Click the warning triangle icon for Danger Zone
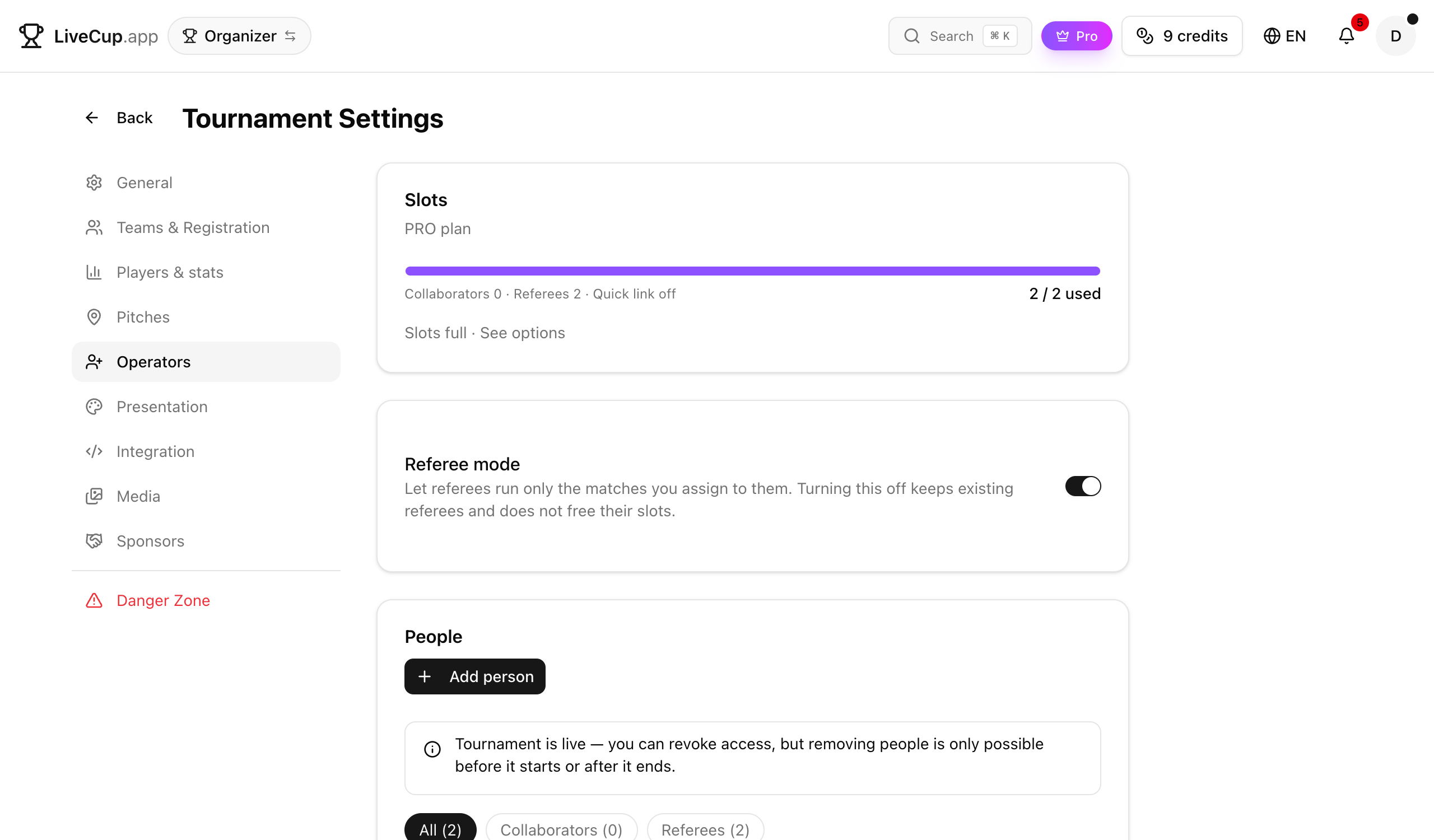1434x840 pixels. 94,600
